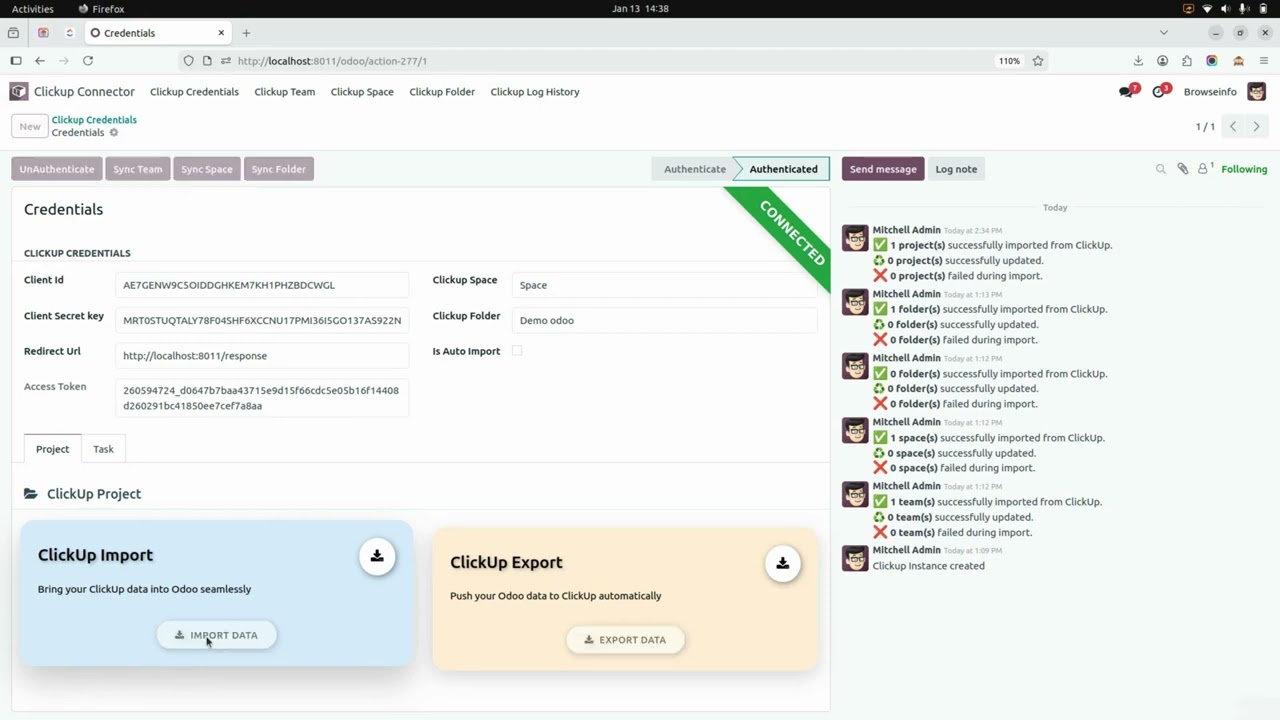Open the chatter attachments paperclip
Screen dimensions: 1280x720
click(1182, 169)
